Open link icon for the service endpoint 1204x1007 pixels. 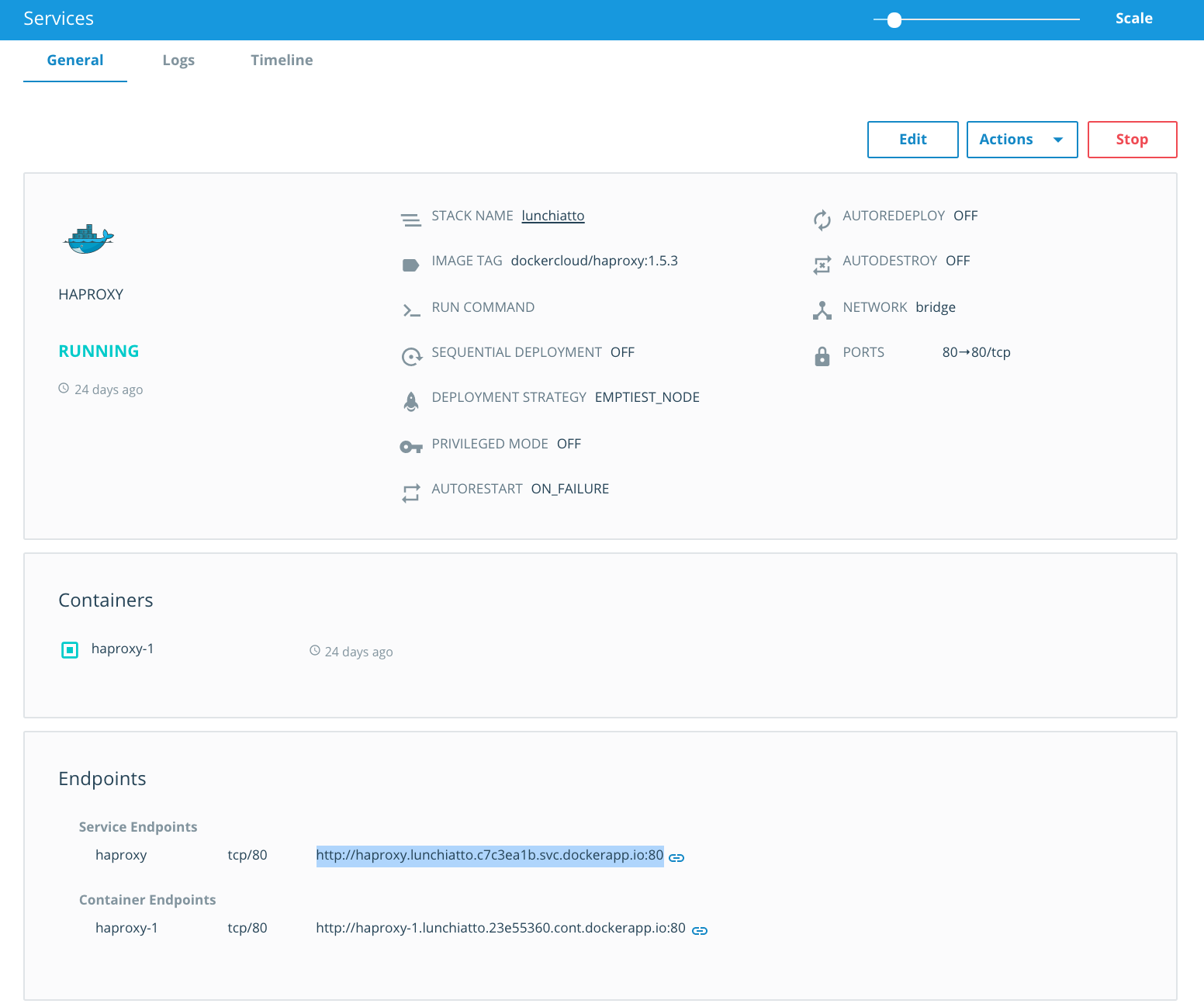point(676,858)
